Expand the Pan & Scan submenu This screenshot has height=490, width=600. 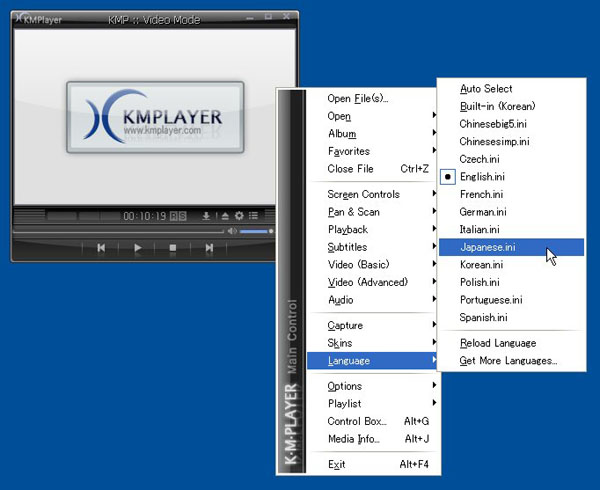click(x=374, y=212)
